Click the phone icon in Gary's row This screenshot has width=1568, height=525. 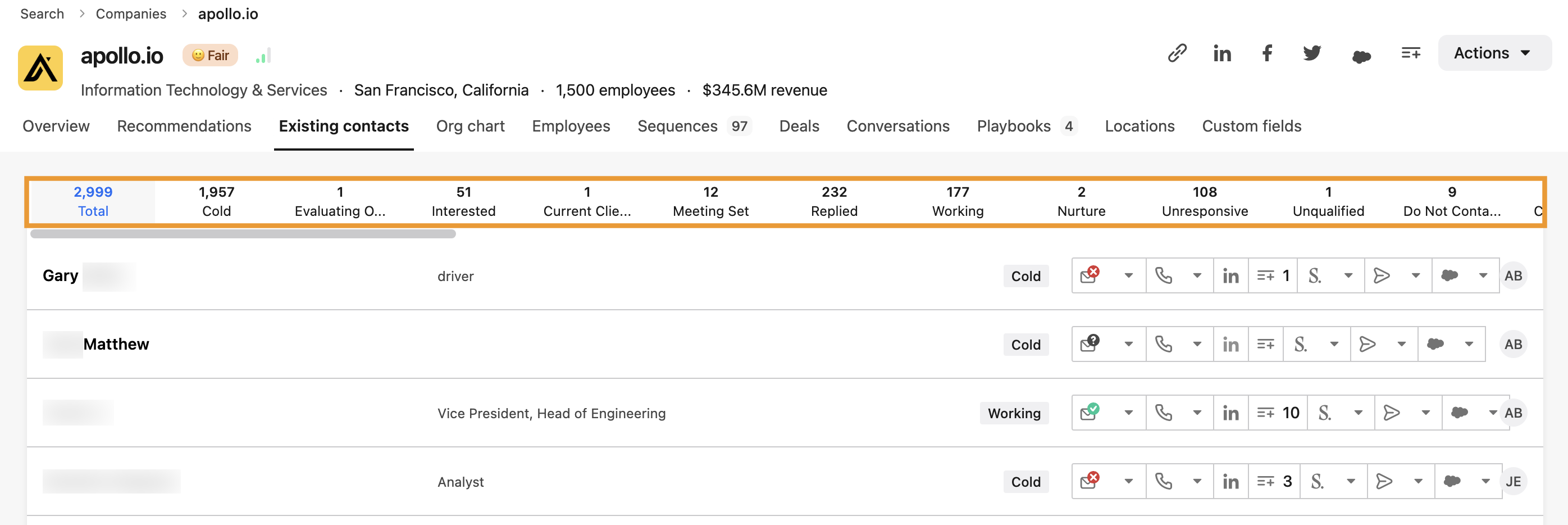click(1163, 276)
